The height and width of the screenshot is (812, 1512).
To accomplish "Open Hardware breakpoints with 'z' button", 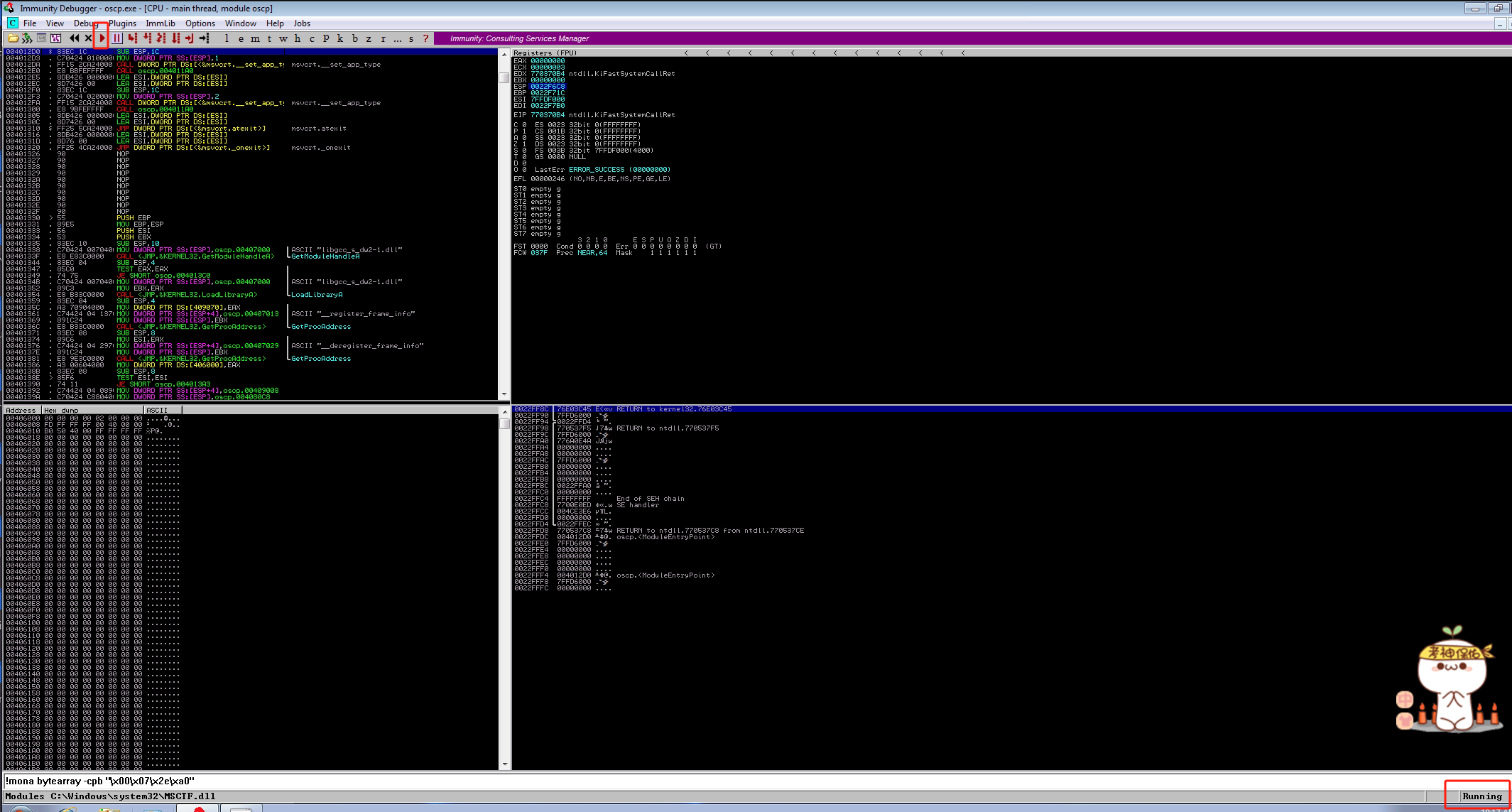I will pos(369,38).
